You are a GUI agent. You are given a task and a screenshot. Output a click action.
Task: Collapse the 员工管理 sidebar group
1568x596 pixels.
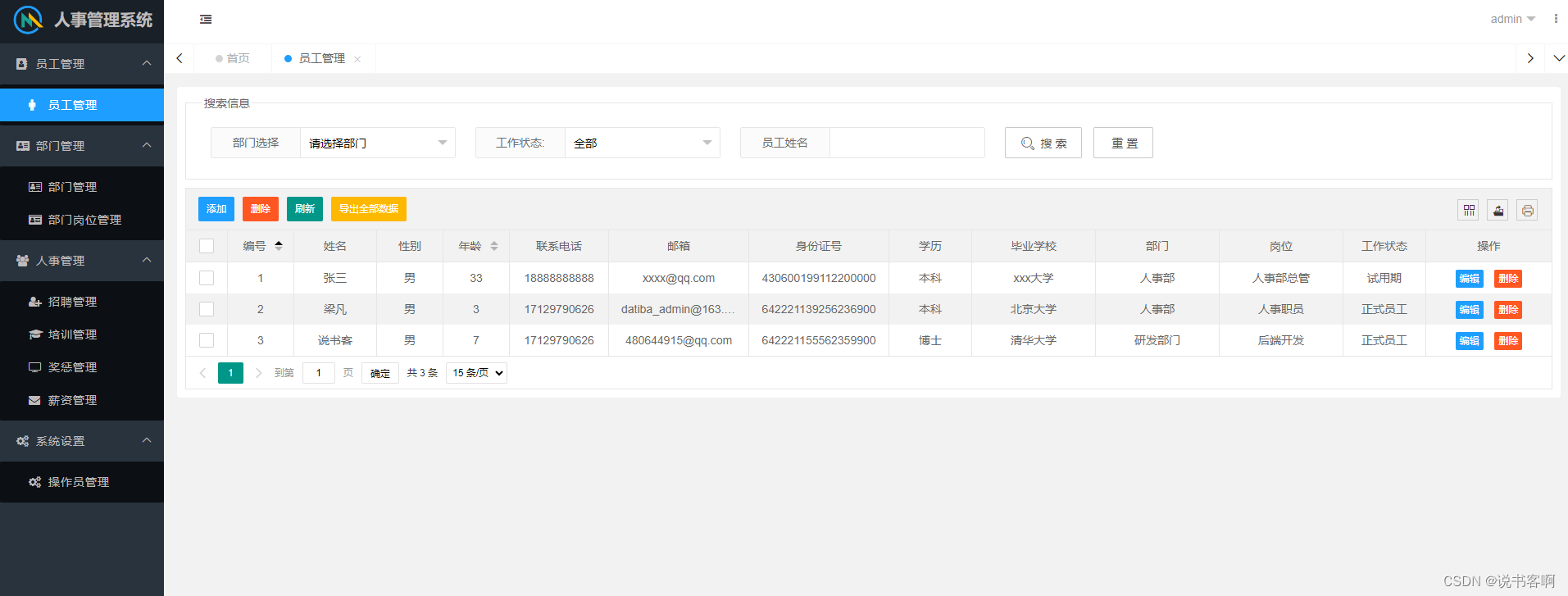click(82, 64)
